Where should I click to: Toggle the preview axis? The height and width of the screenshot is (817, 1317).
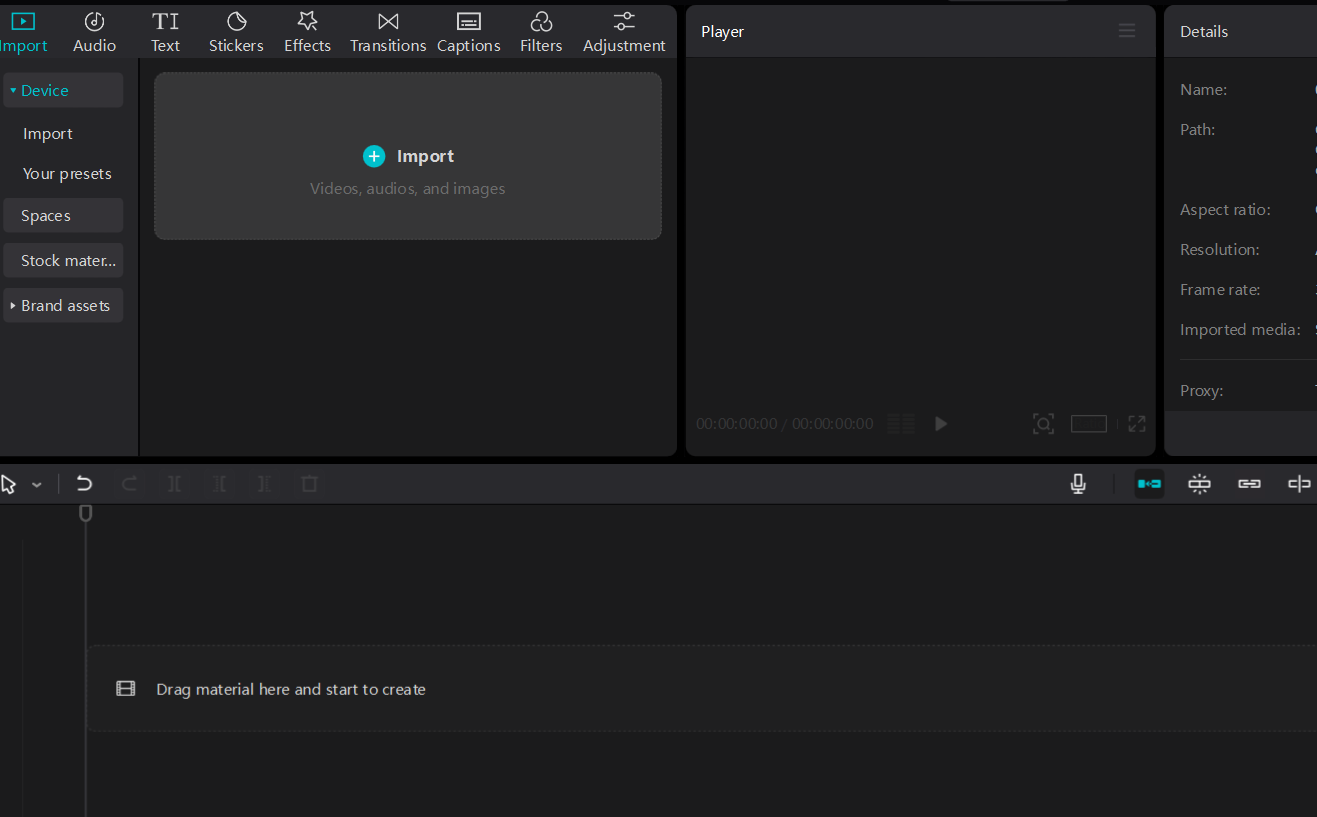coord(1299,484)
